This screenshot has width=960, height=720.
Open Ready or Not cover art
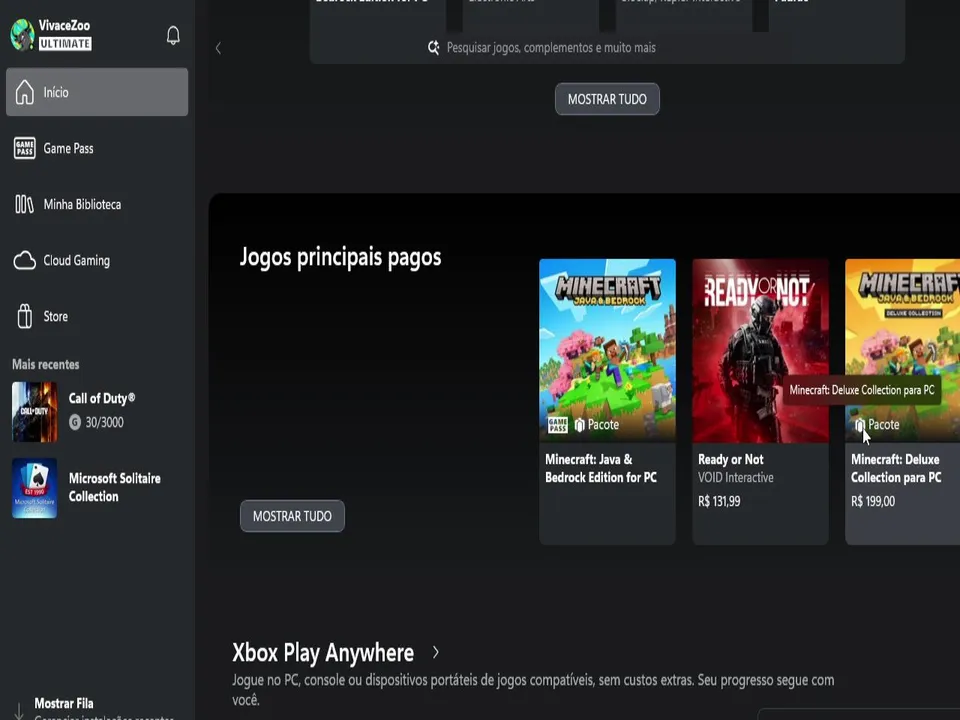(x=760, y=350)
